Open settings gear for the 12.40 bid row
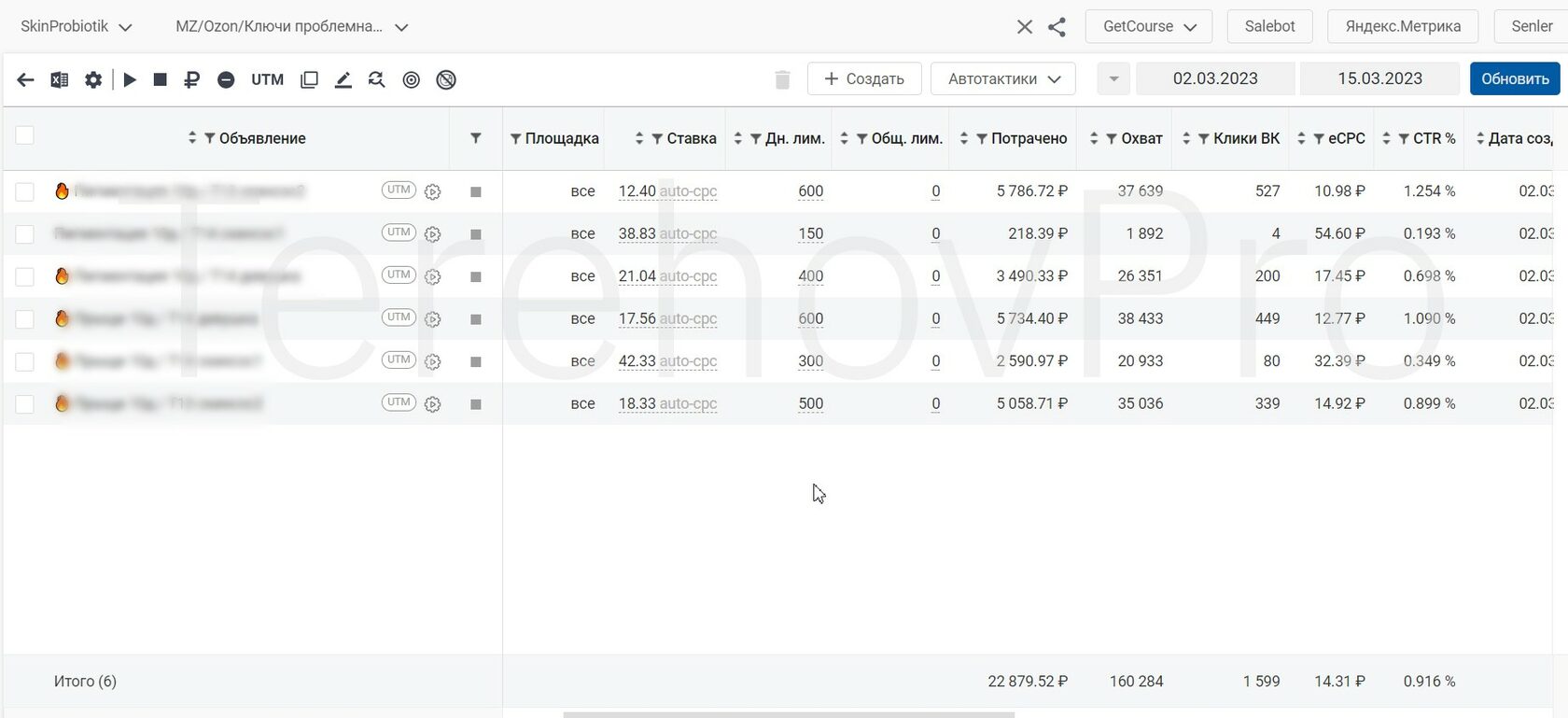The height and width of the screenshot is (718, 1568). 432,192
